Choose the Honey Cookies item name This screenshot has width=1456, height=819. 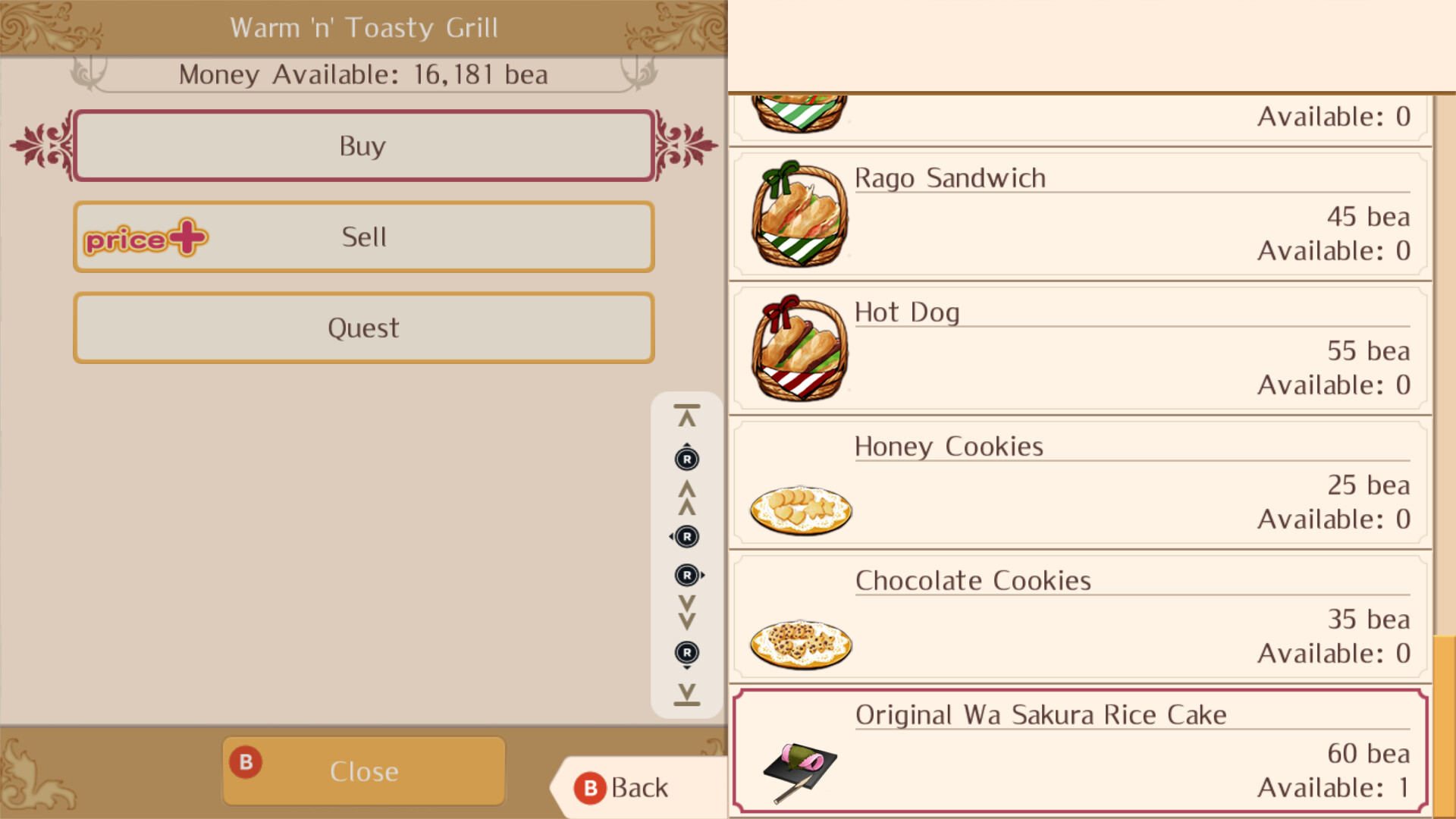click(x=949, y=447)
